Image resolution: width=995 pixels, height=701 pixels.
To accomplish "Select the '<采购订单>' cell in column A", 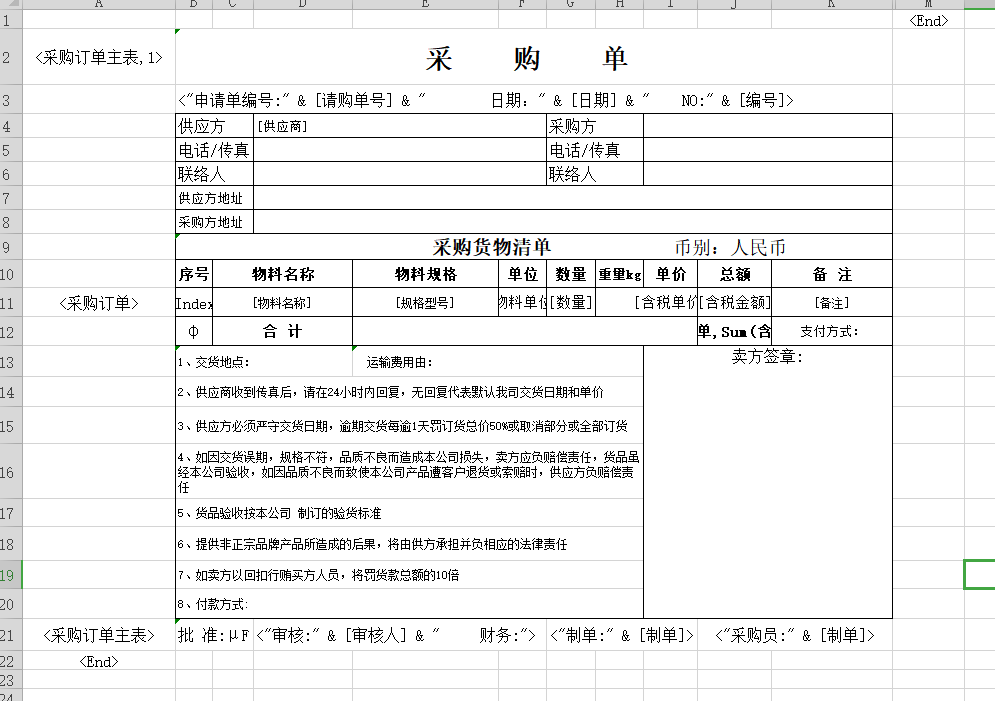I will tap(99, 303).
